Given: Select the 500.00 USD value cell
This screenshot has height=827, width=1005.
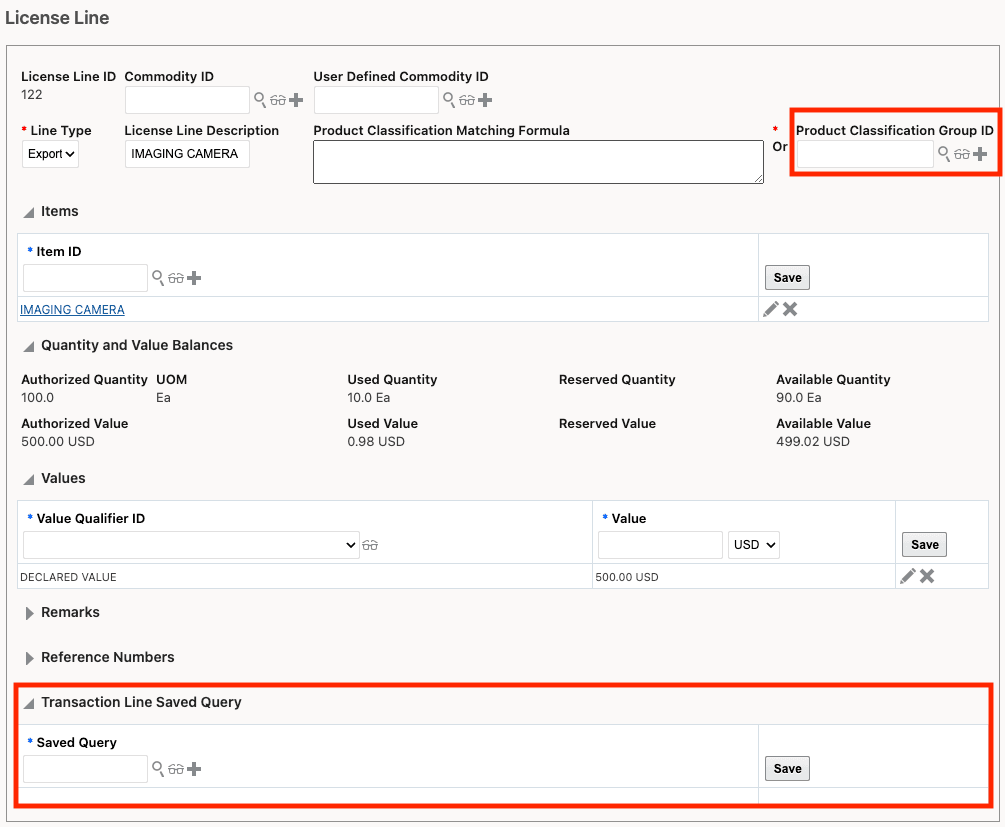Looking at the screenshot, I should (x=627, y=577).
